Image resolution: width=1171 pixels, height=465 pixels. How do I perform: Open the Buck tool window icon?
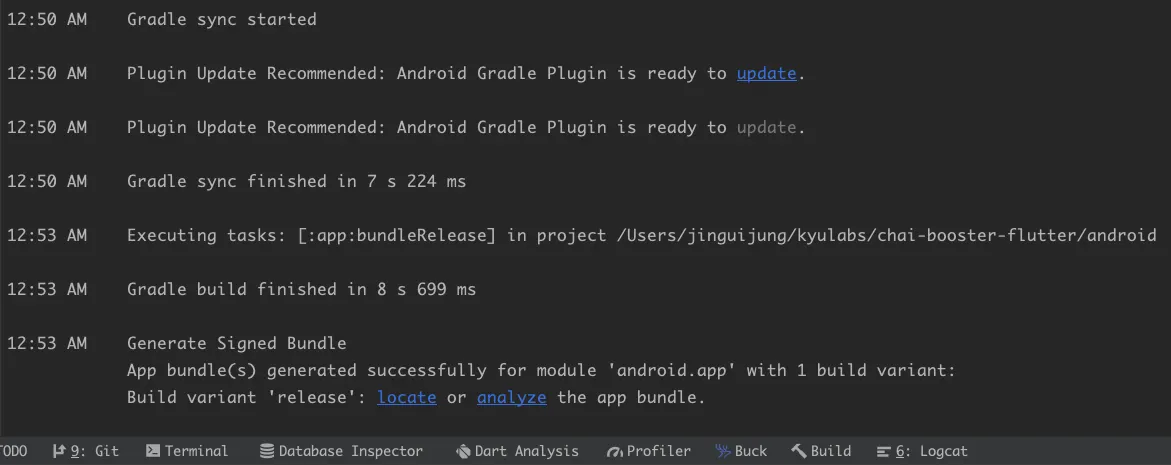(x=723, y=451)
